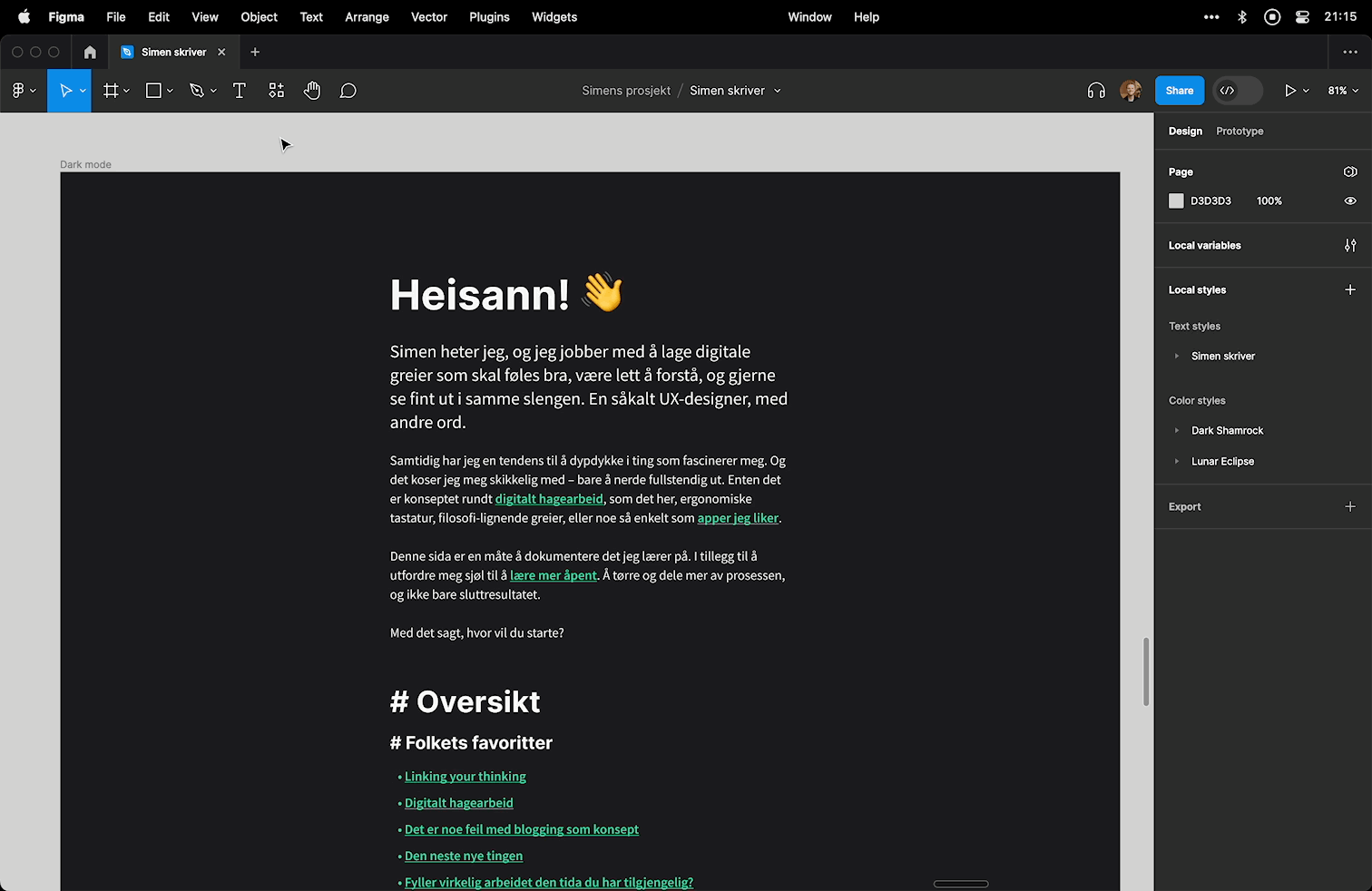Screen dimensions: 1372x891
Task: Open macOS Control Center in menu bar
Action: [x=1302, y=17]
